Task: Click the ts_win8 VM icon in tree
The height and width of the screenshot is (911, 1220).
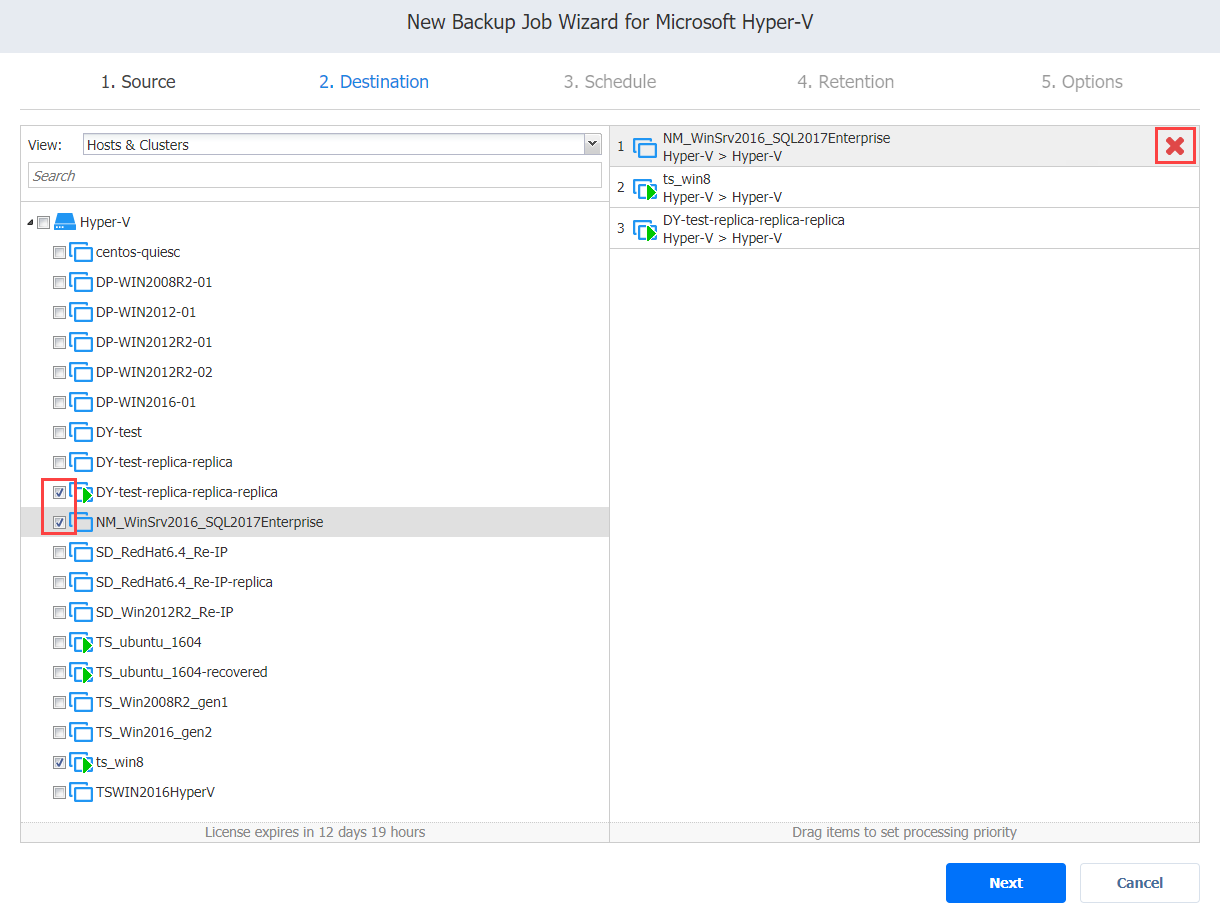Action: click(x=81, y=762)
